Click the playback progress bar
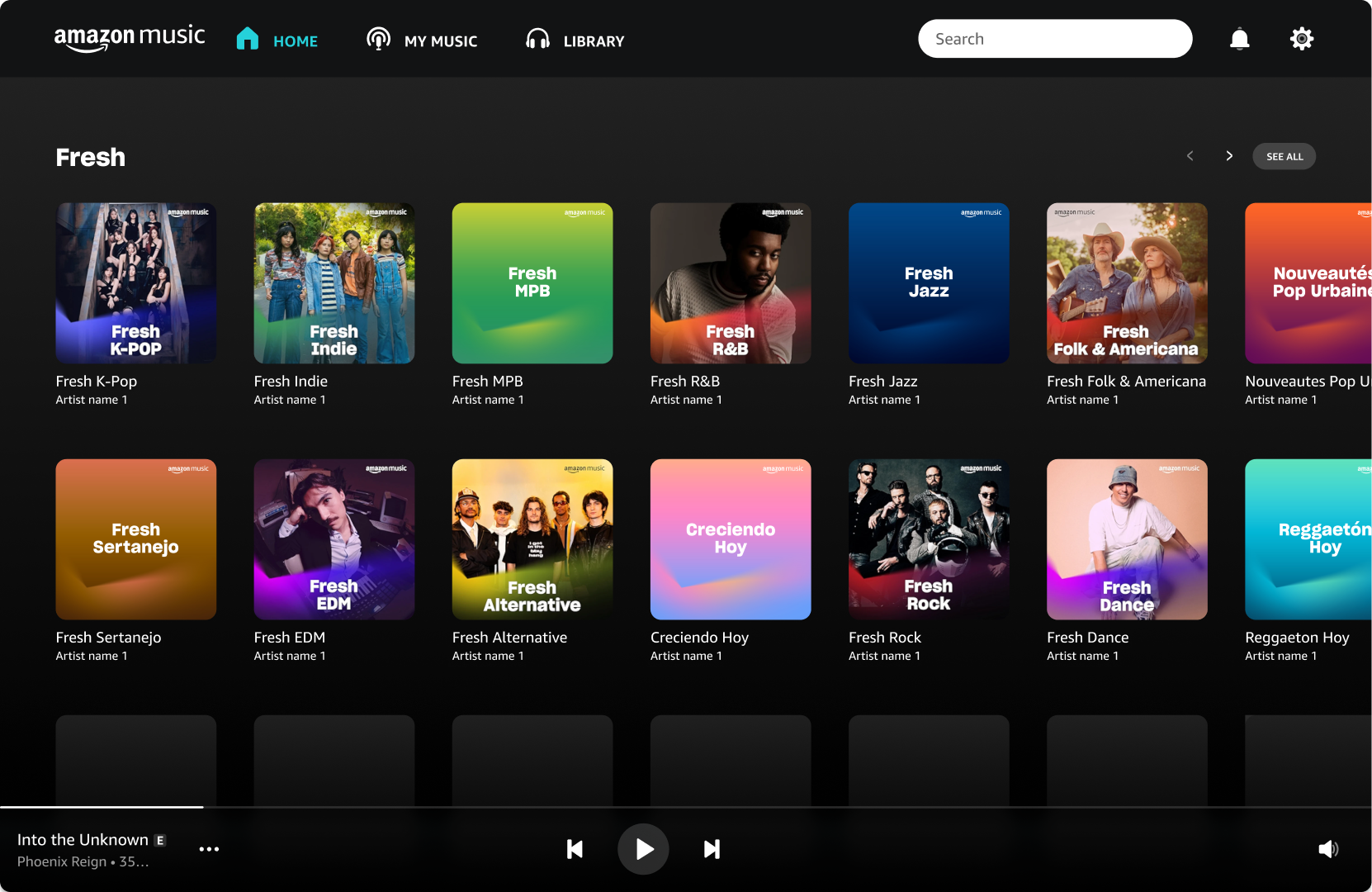This screenshot has height=892, width=1372. point(685,807)
